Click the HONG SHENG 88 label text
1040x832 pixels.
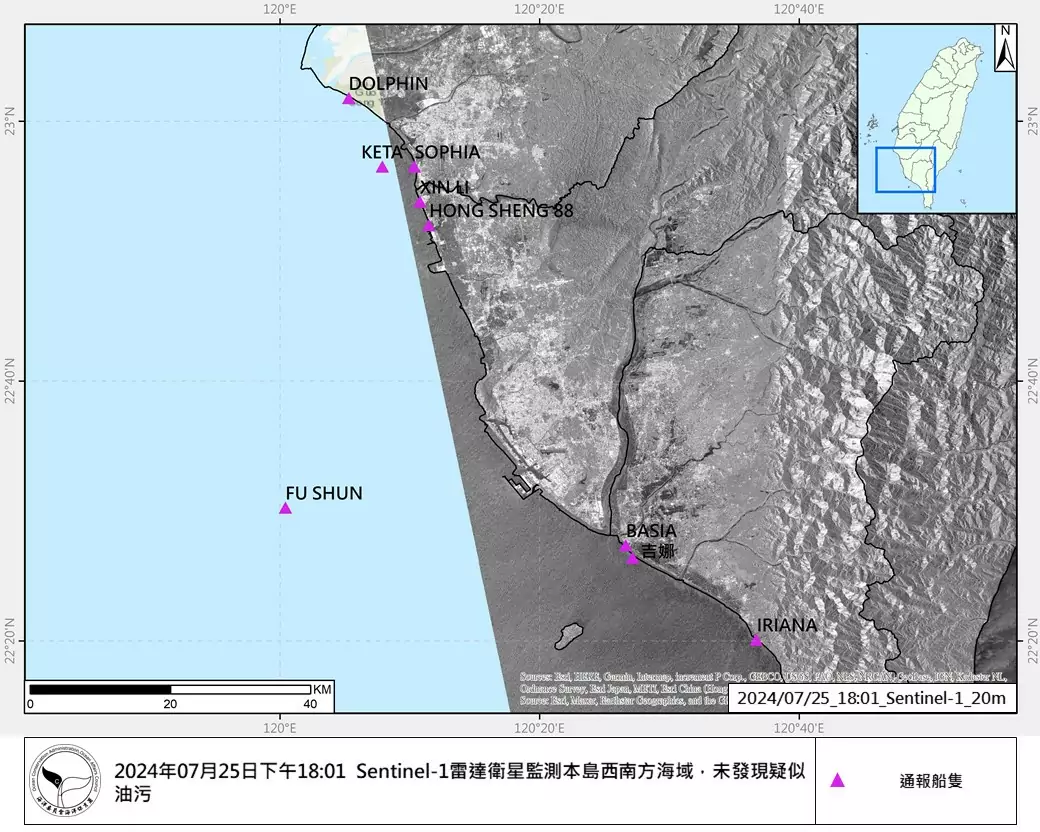point(501,211)
